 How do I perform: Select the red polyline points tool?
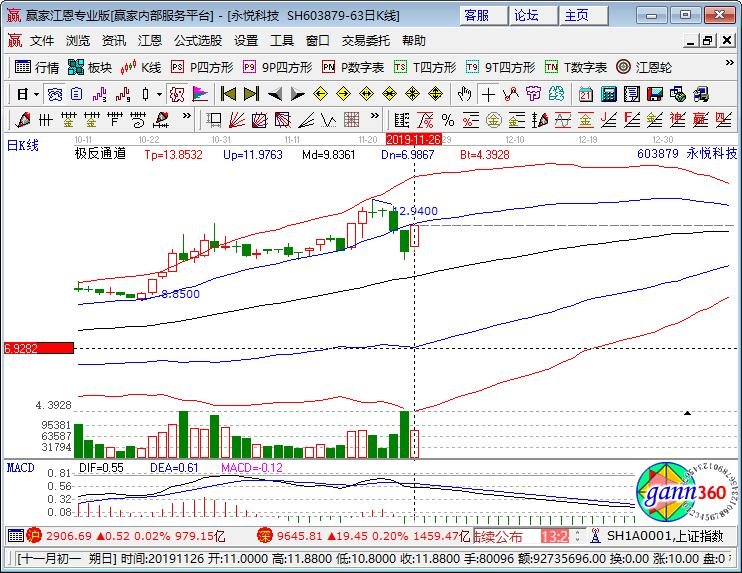pyautogui.click(x=511, y=95)
